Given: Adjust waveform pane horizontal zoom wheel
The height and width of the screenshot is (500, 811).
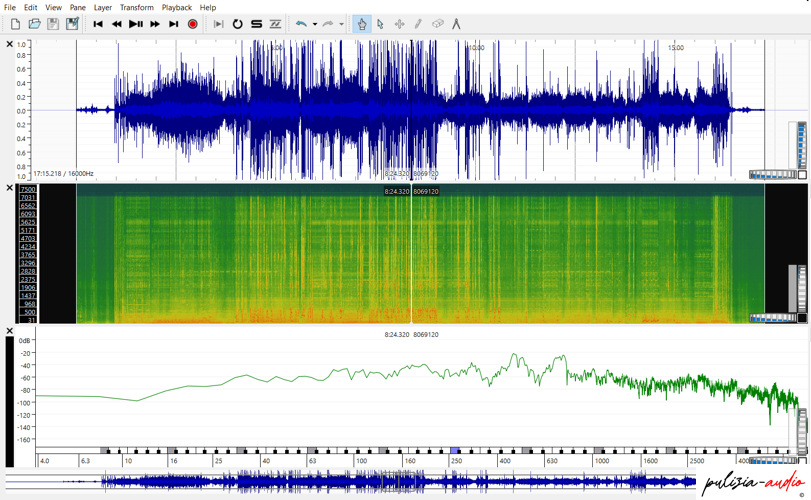Looking at the screenshot, I should tap(773, 175).
